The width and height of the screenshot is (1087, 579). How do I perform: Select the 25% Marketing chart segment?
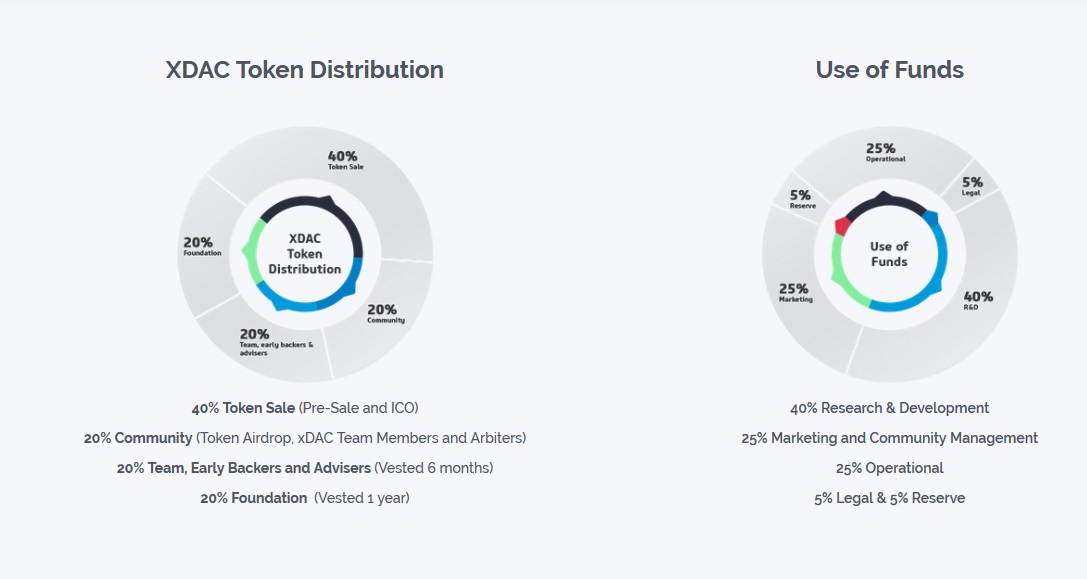pos(796,293)
